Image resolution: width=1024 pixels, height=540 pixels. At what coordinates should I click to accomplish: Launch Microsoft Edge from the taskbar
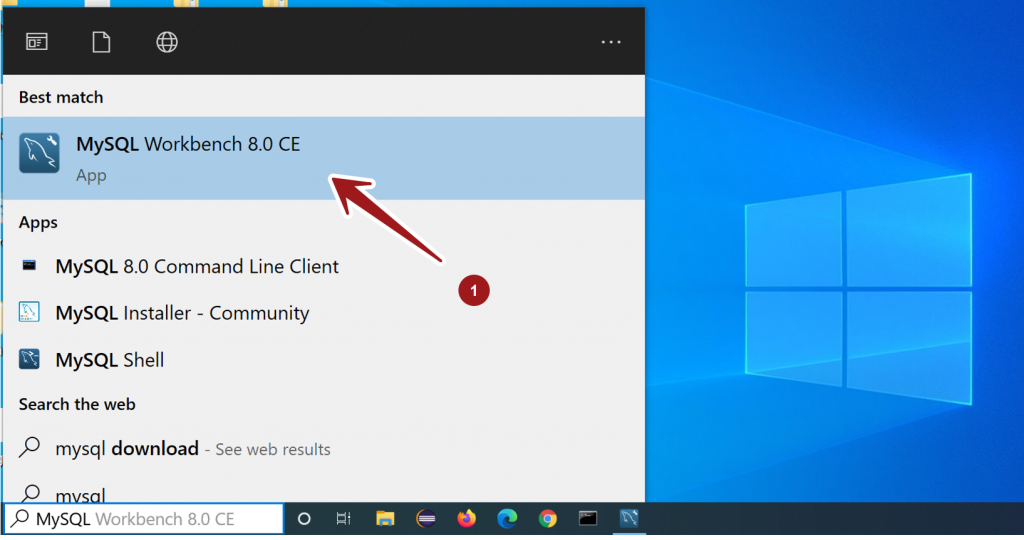[x=507, y=519]
